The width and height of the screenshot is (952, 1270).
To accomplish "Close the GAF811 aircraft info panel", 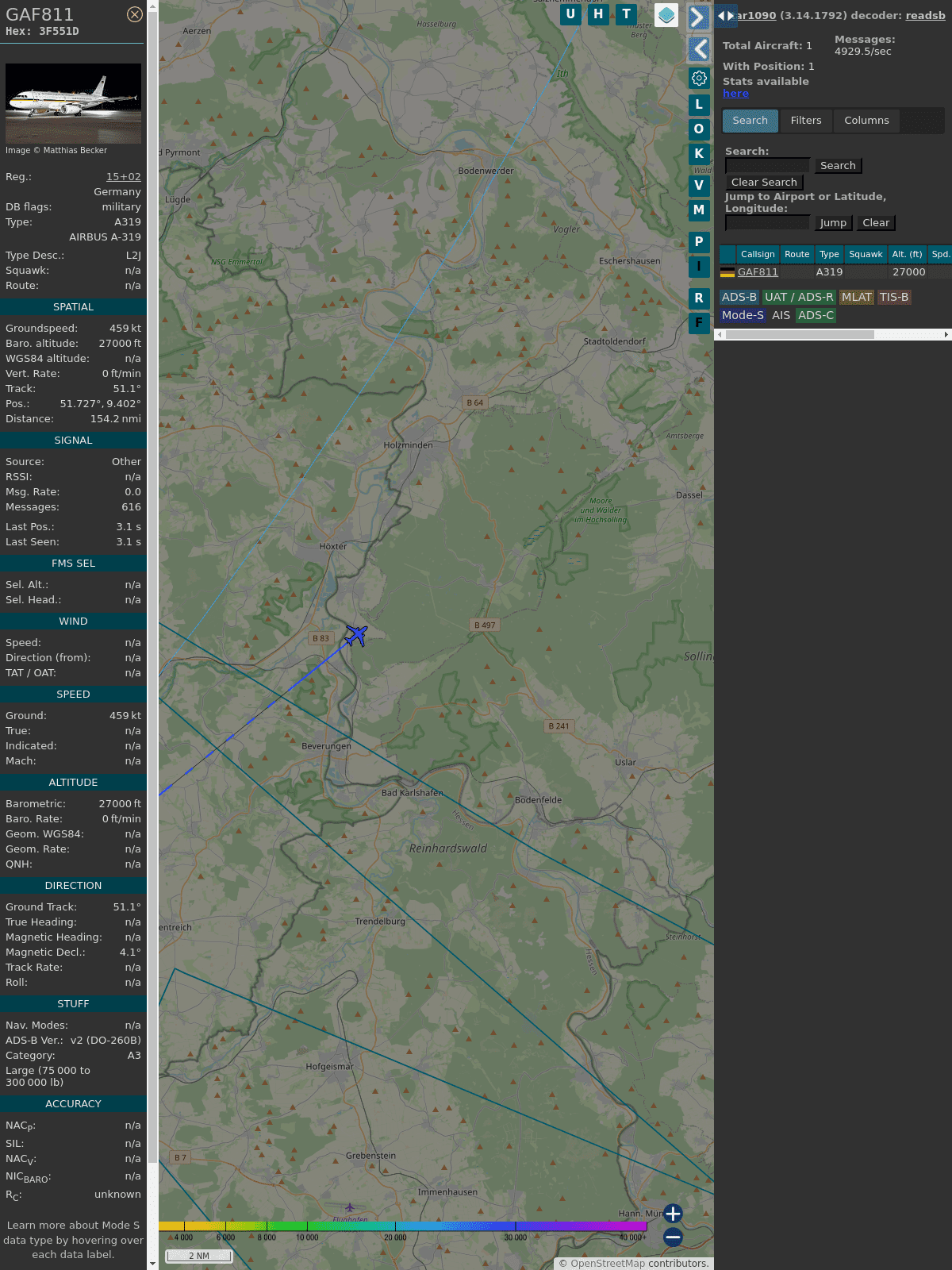I will (x=135, y=14).
